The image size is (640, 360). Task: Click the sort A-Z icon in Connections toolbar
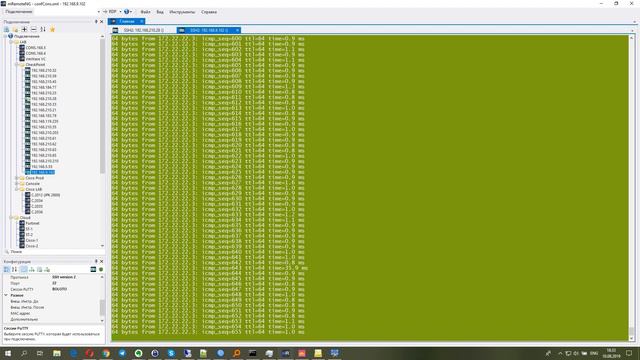[43, 29]
